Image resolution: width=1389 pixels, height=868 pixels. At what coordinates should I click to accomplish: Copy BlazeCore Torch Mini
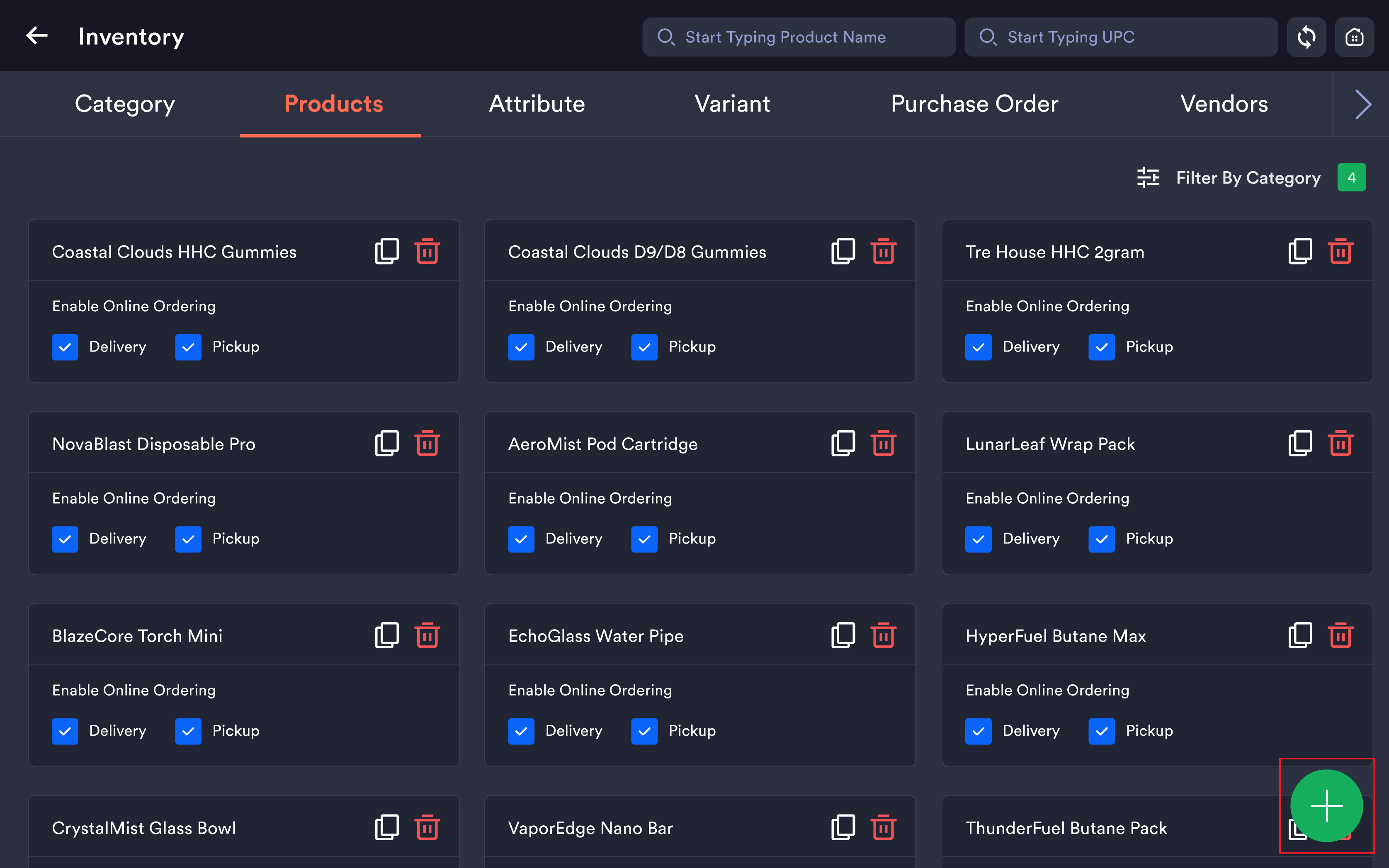tap(387, 635)
